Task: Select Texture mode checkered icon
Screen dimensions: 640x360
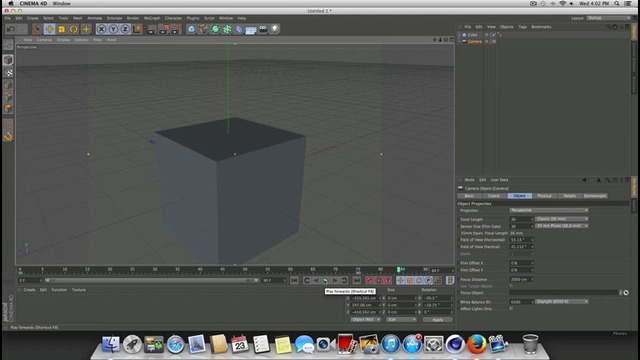Action: [x=8, y=73]
